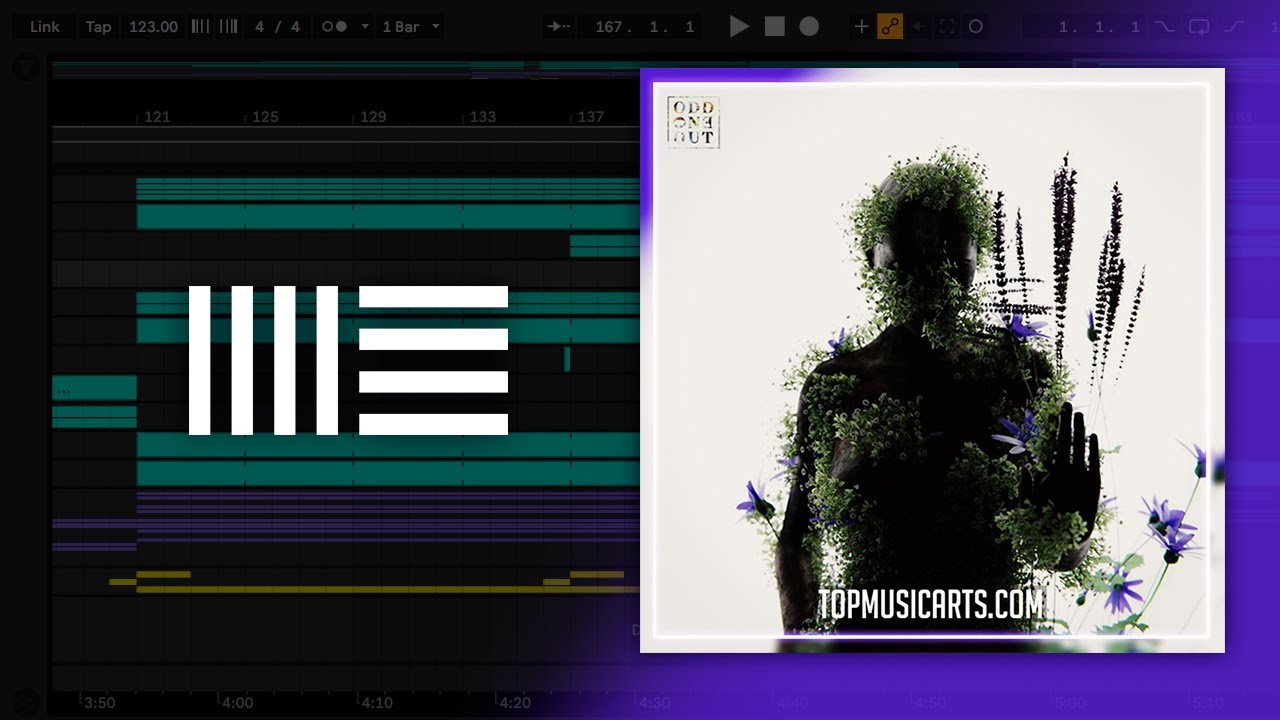
Task: Click the Arrangement Record button
Action: [809, 27]
